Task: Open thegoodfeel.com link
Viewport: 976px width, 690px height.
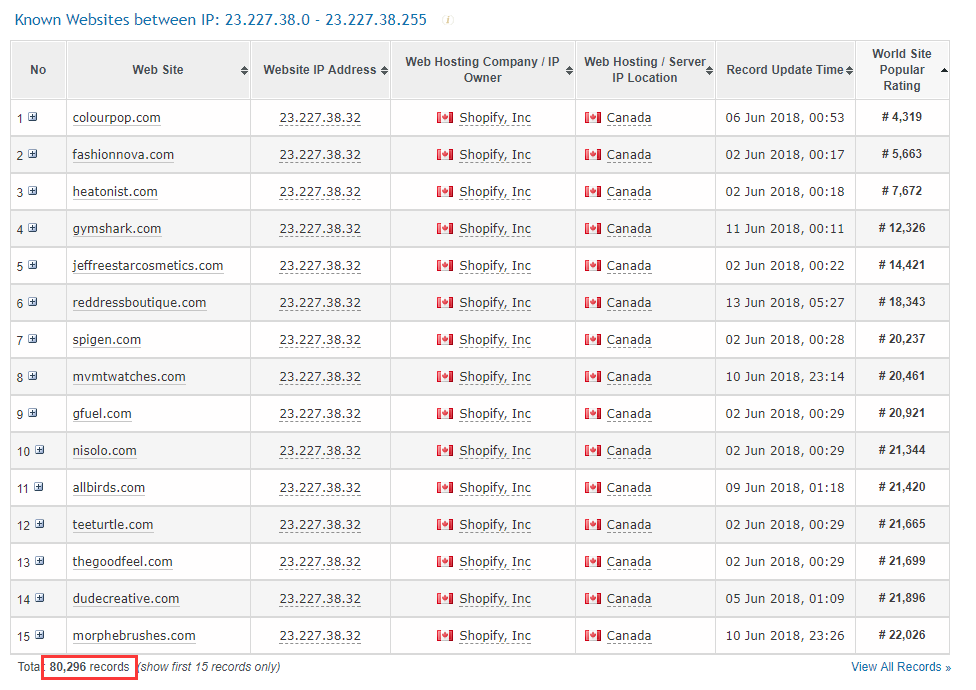Action: (x=123, y=562)
